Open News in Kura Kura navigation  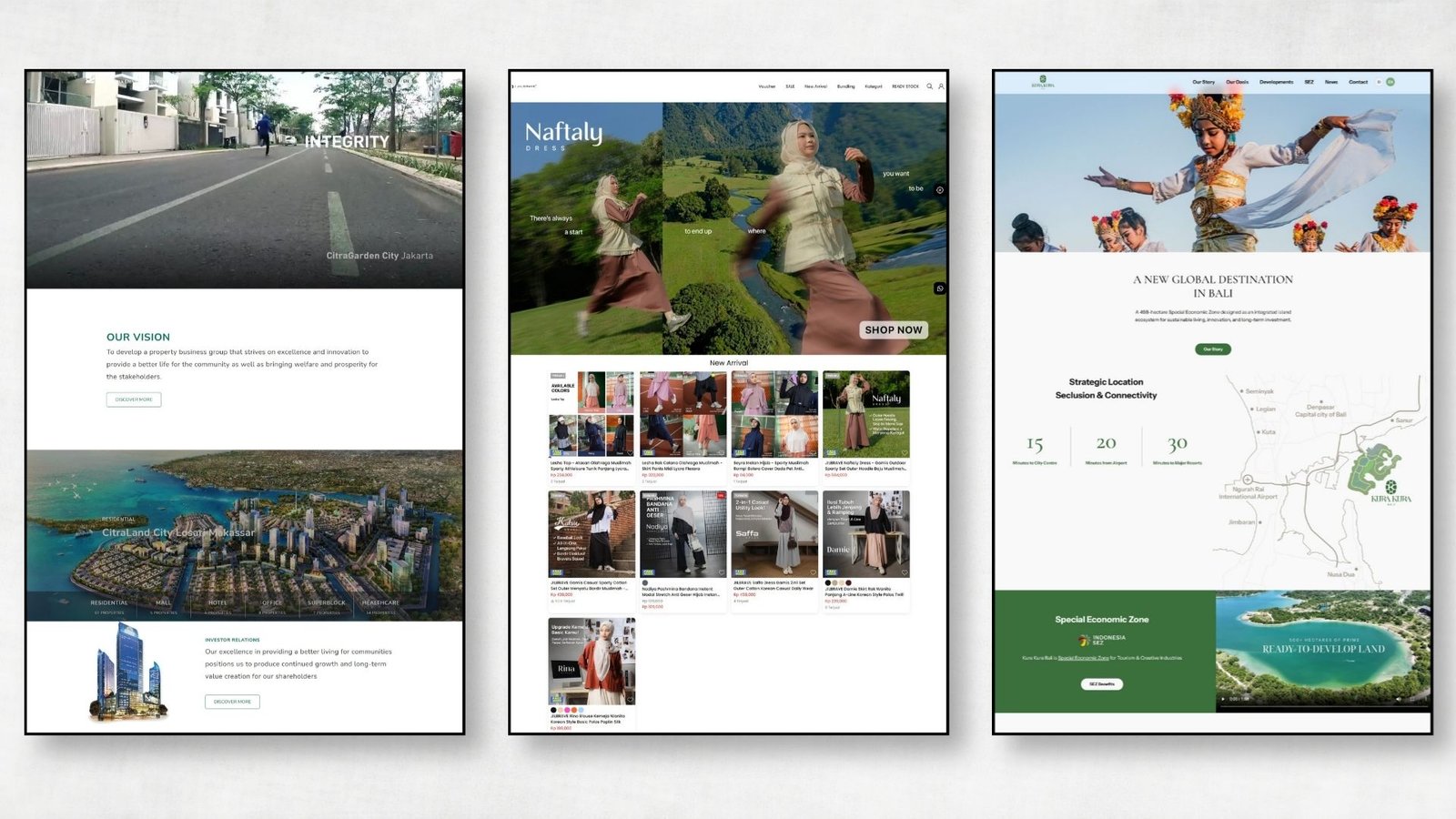coord(1331,82)
